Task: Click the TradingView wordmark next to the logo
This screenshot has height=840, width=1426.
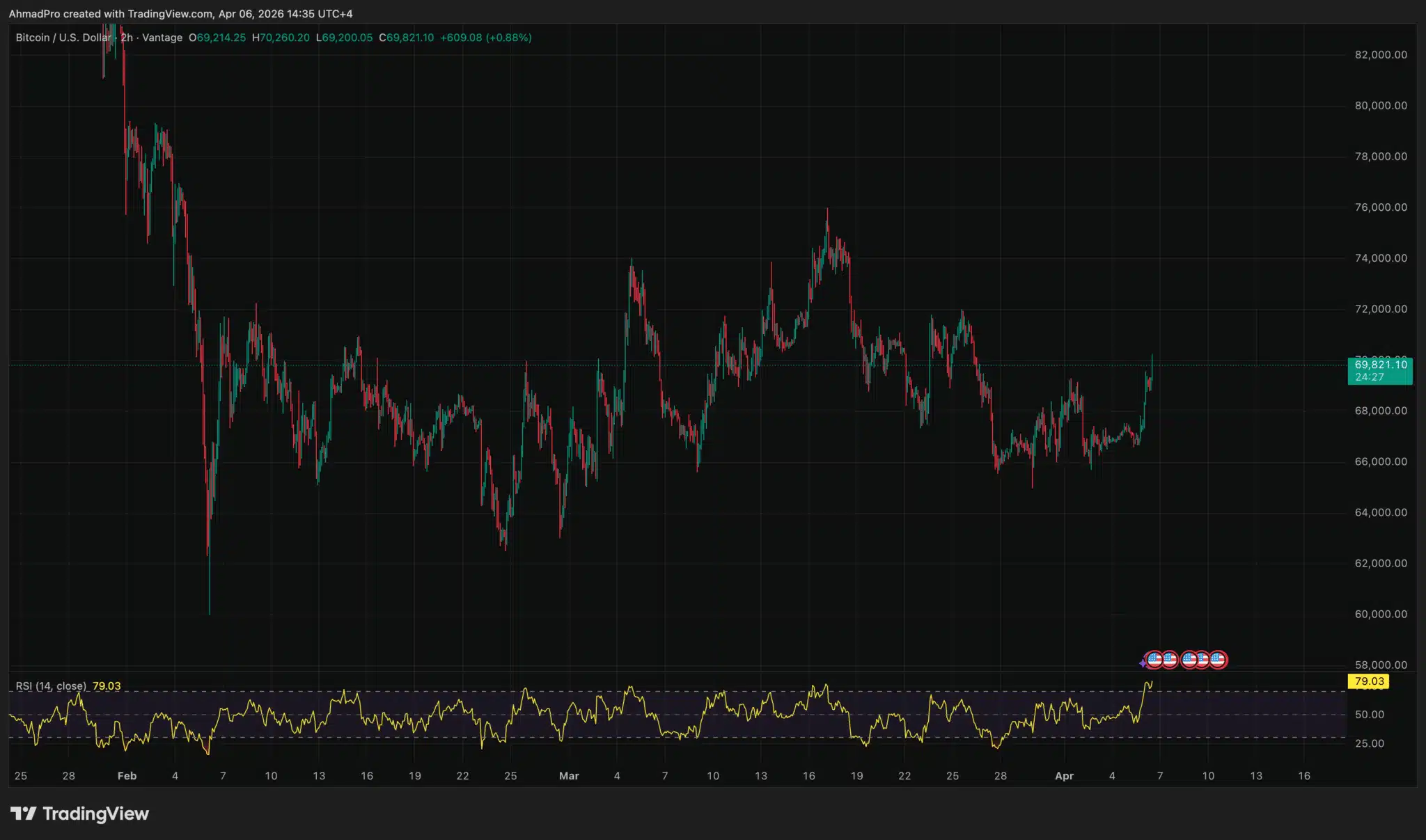Action: click(x=97, y=813)
